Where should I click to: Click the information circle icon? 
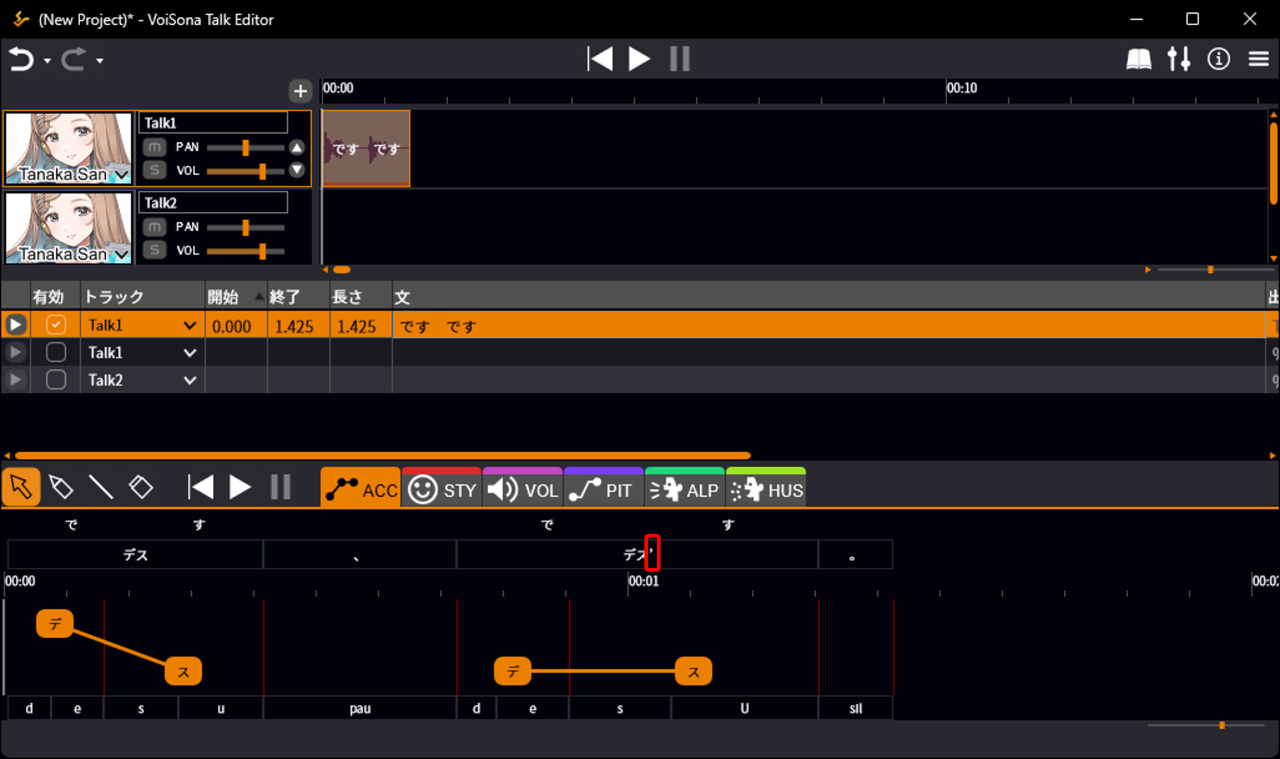1218,60
